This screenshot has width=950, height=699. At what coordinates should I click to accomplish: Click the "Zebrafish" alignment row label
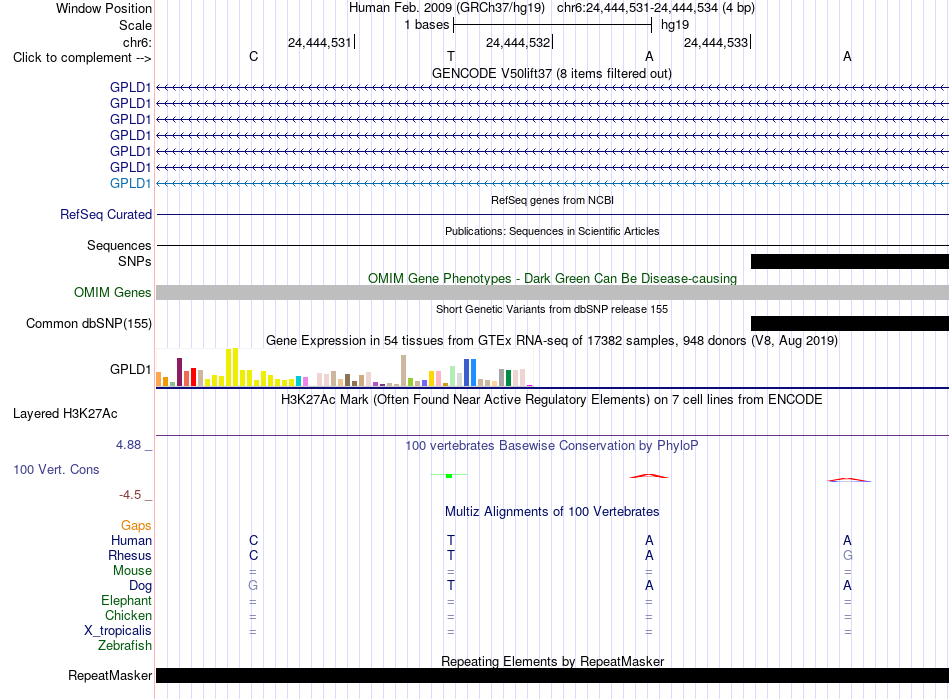(x=125, y=646)
